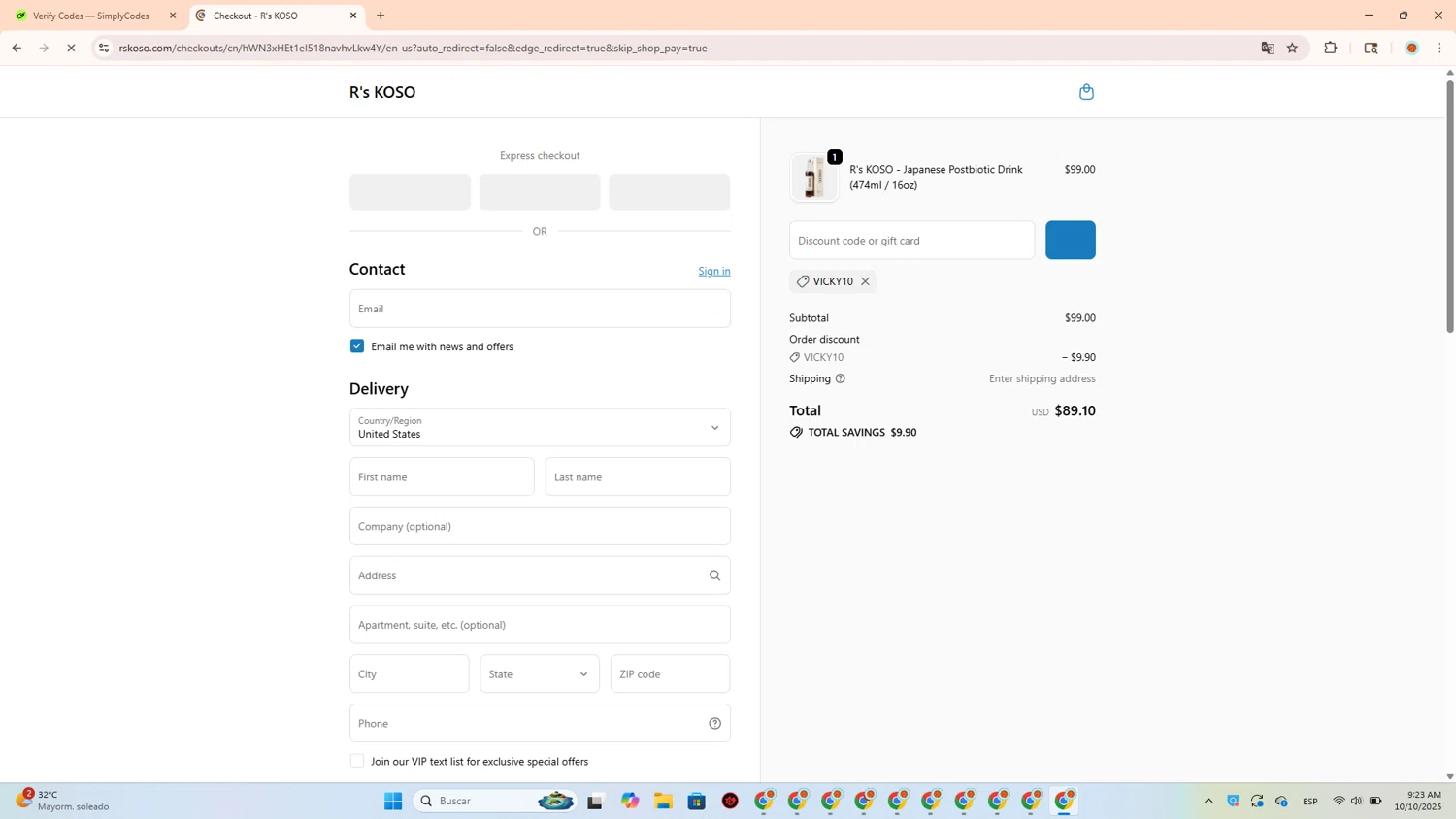This screenshot has width=1456, height=819.
Task: Open the clock showing 9:23 AM
Action: tap(1418, 801)
